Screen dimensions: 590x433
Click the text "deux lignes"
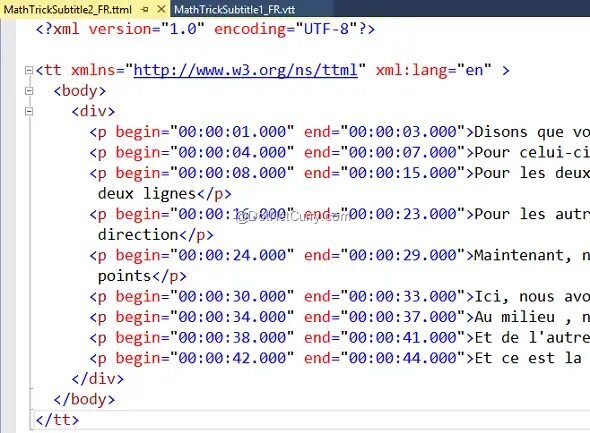point(147,194)
